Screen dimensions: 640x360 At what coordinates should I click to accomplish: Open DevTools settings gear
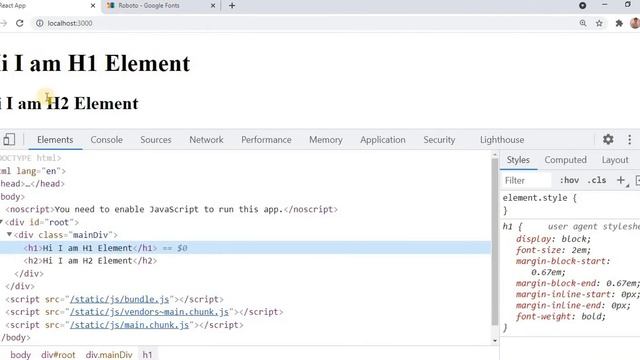pos(608,140)
